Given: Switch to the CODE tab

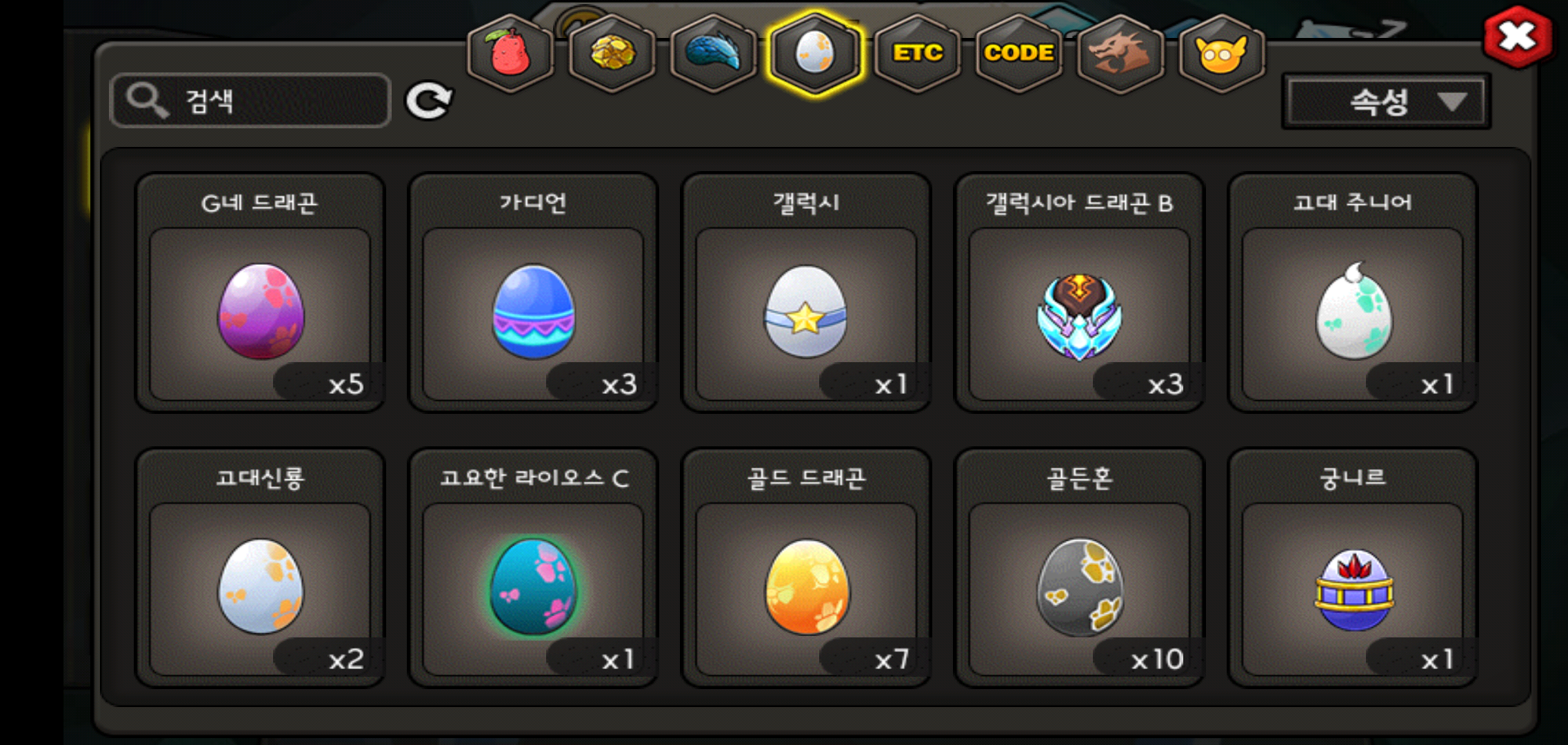Looking at the screenshot, I should click(x=1018, y=53).
